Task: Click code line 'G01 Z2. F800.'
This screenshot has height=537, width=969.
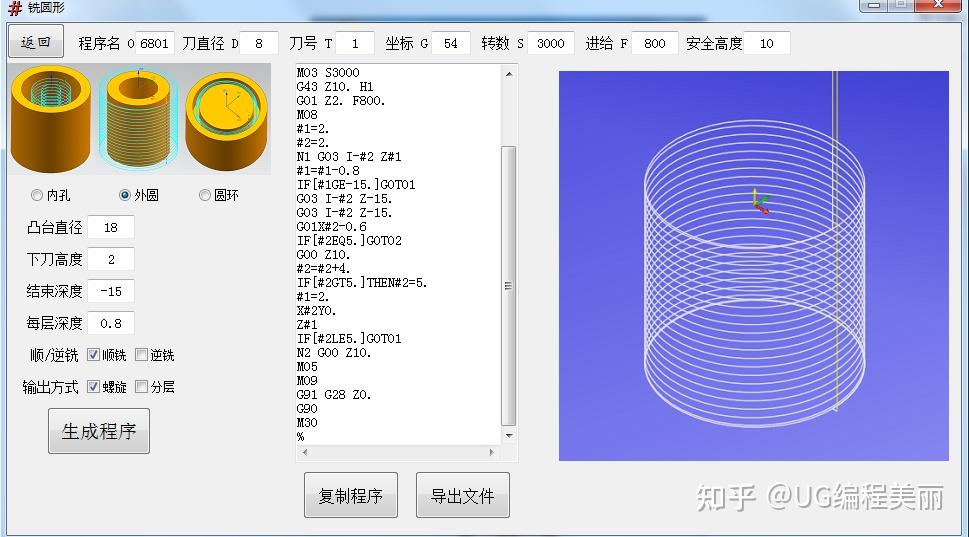Action: (341, 101)
